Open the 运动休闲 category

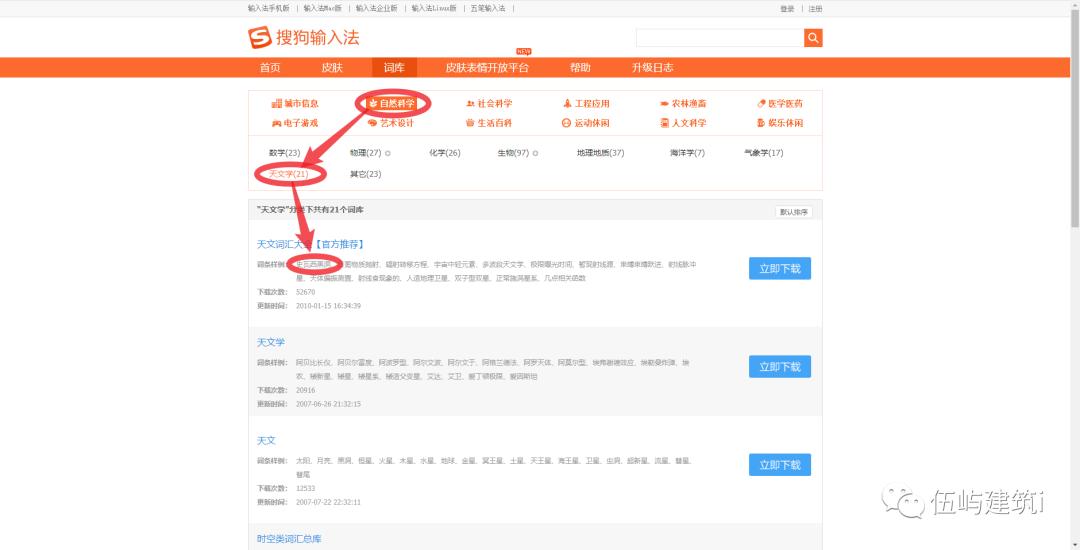tap(586, 123)
